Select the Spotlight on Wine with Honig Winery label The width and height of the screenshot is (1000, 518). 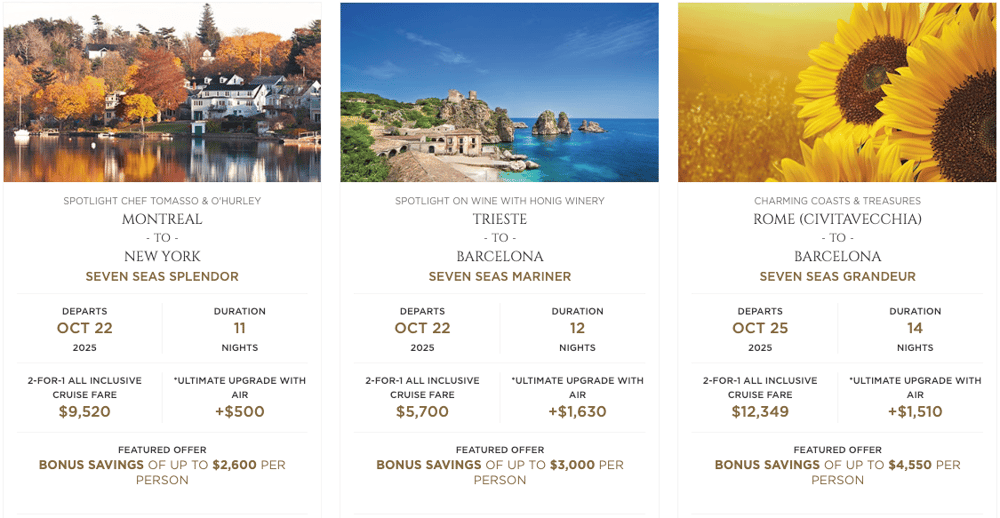500,201
